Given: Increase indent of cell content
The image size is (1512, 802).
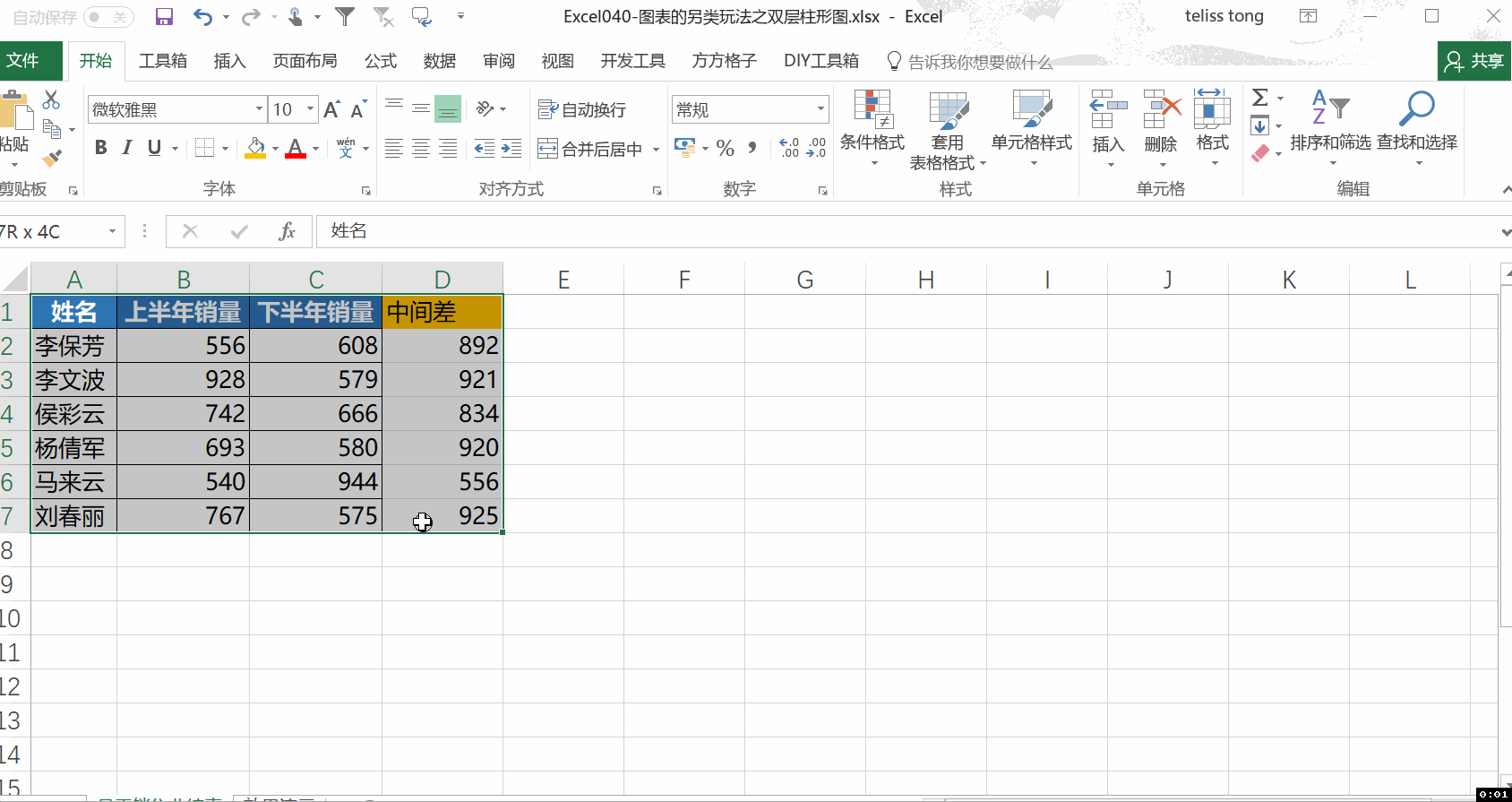Looking at the screenshot, I should coord(511,149).
